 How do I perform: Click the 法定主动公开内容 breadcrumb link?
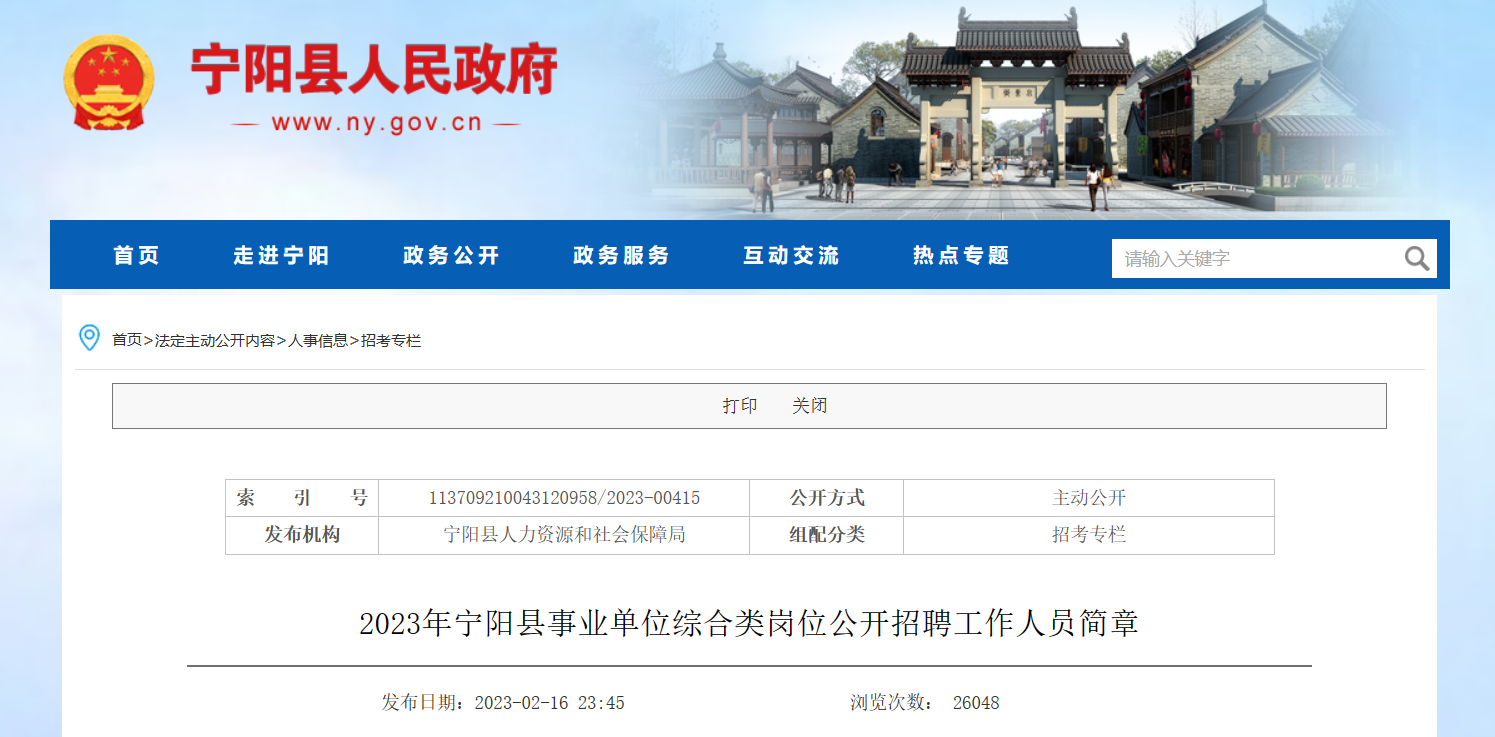click(214, 341)
